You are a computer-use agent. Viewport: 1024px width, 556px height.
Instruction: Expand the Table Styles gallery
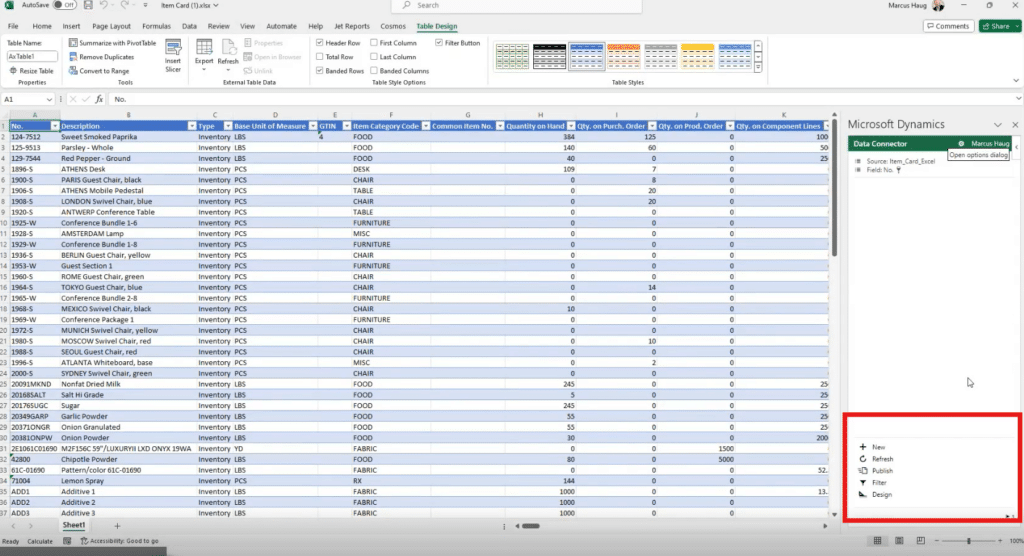coord(758,68)
